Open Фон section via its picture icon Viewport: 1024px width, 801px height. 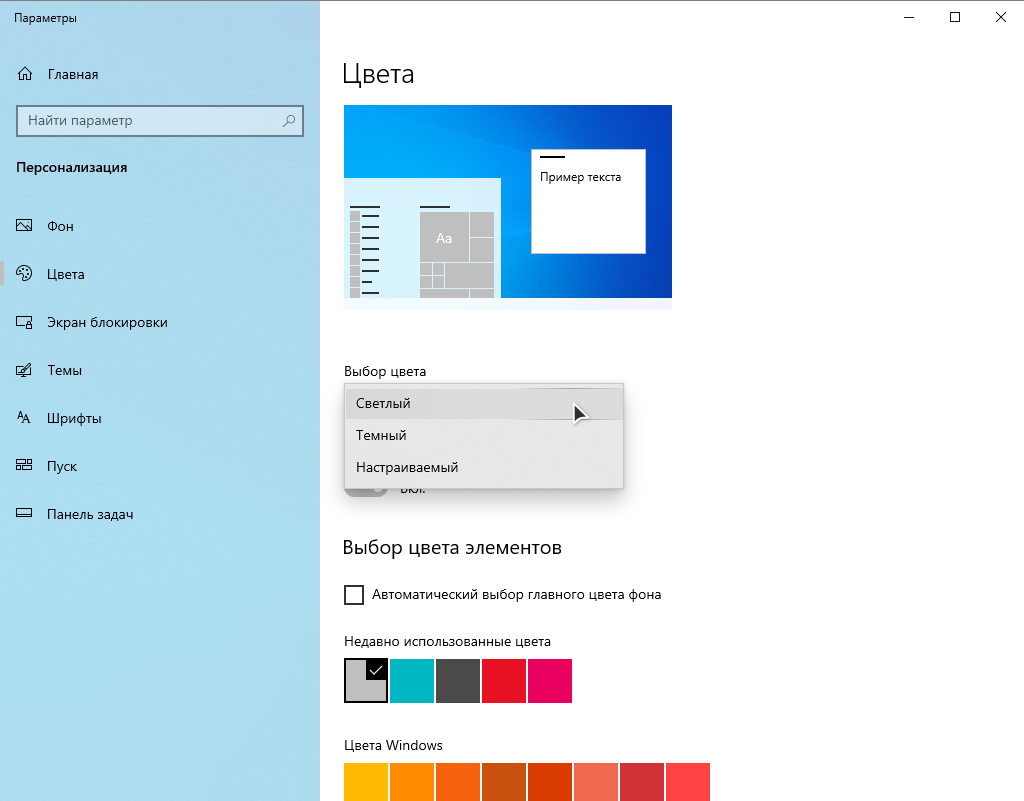pos(26,227)
